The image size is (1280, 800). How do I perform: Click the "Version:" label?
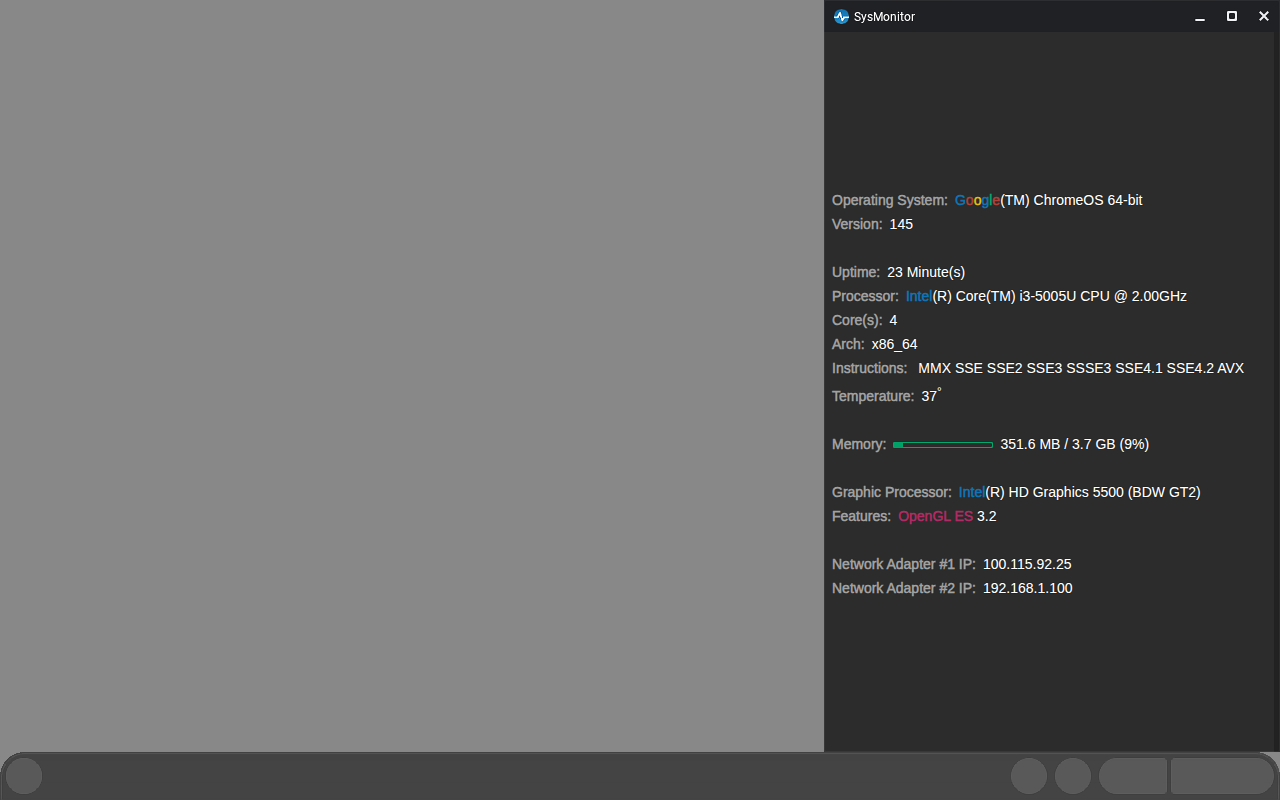point(857,224)
